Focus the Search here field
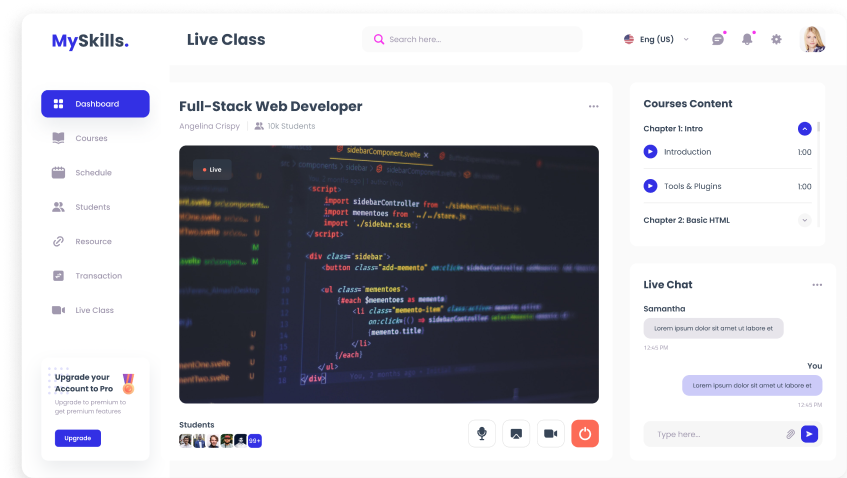This screenshot has width=847, height=478. 472,39
